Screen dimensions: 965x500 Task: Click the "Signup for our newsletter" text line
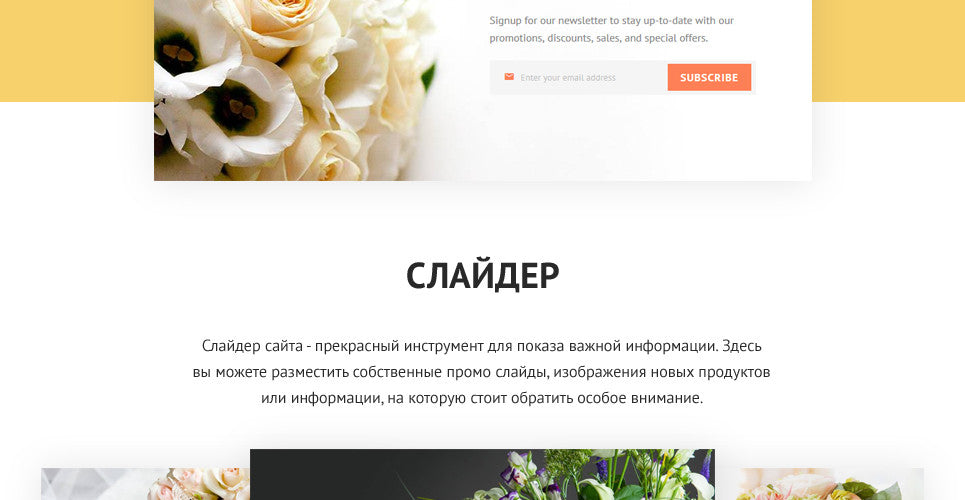(611, 20)
